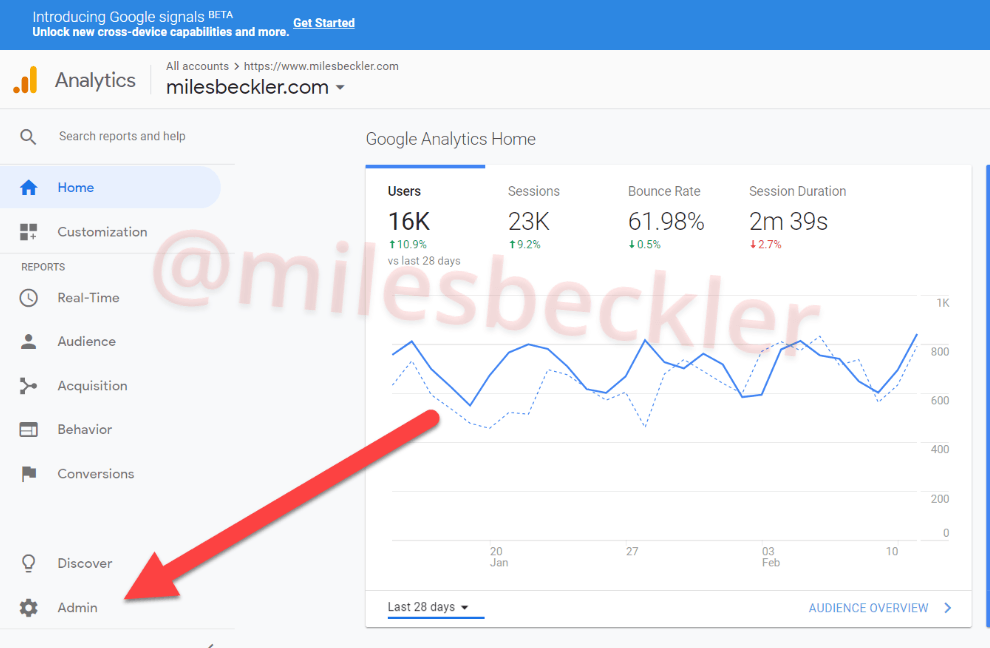The height and width of the screenshot is (648, 990).
Task: Select the Users metric tab
Action: pos(425,218)
